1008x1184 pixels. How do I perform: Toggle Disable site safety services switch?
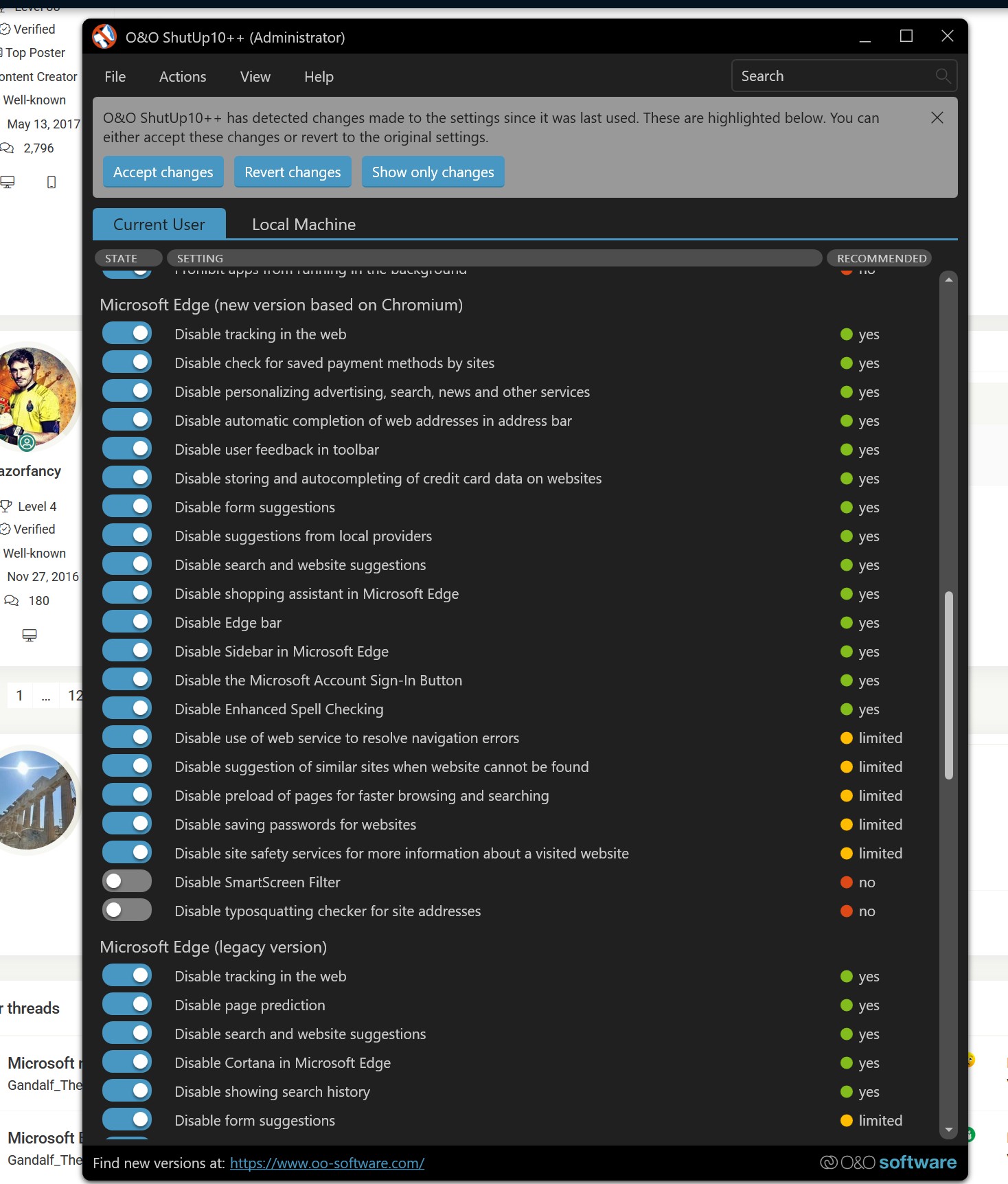click(x=127, y=853)
